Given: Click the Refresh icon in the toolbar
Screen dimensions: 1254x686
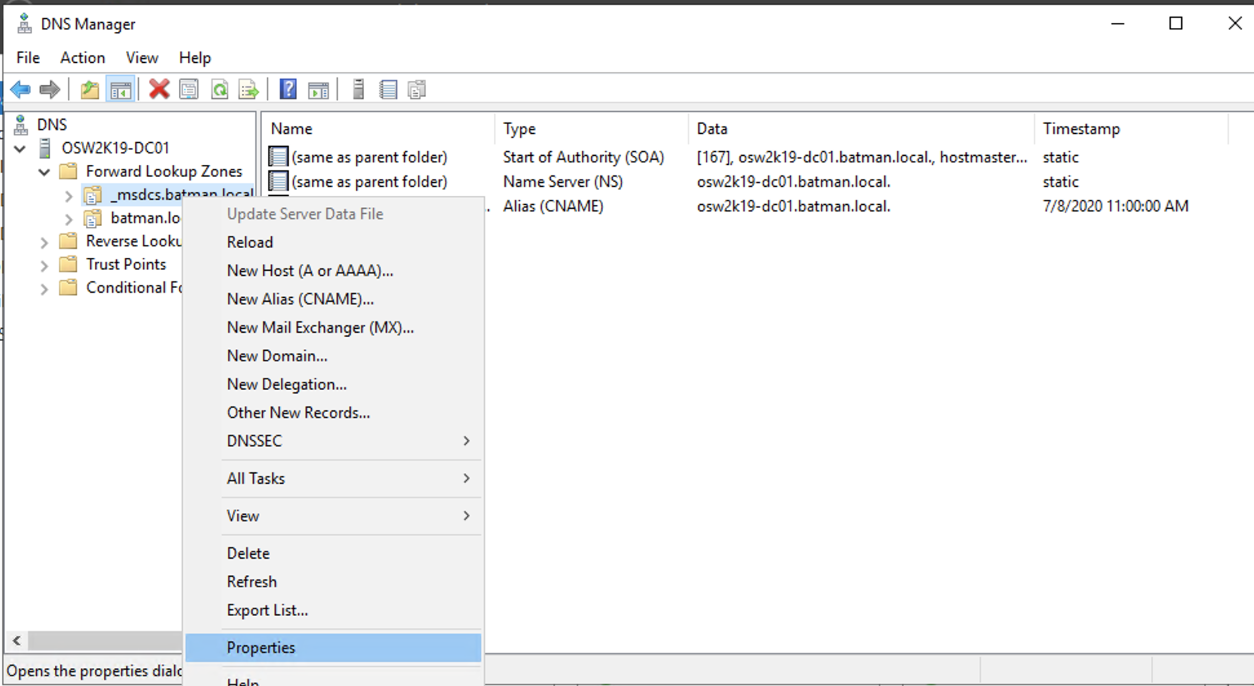Looking at the screenshot, I should [218, 89].
